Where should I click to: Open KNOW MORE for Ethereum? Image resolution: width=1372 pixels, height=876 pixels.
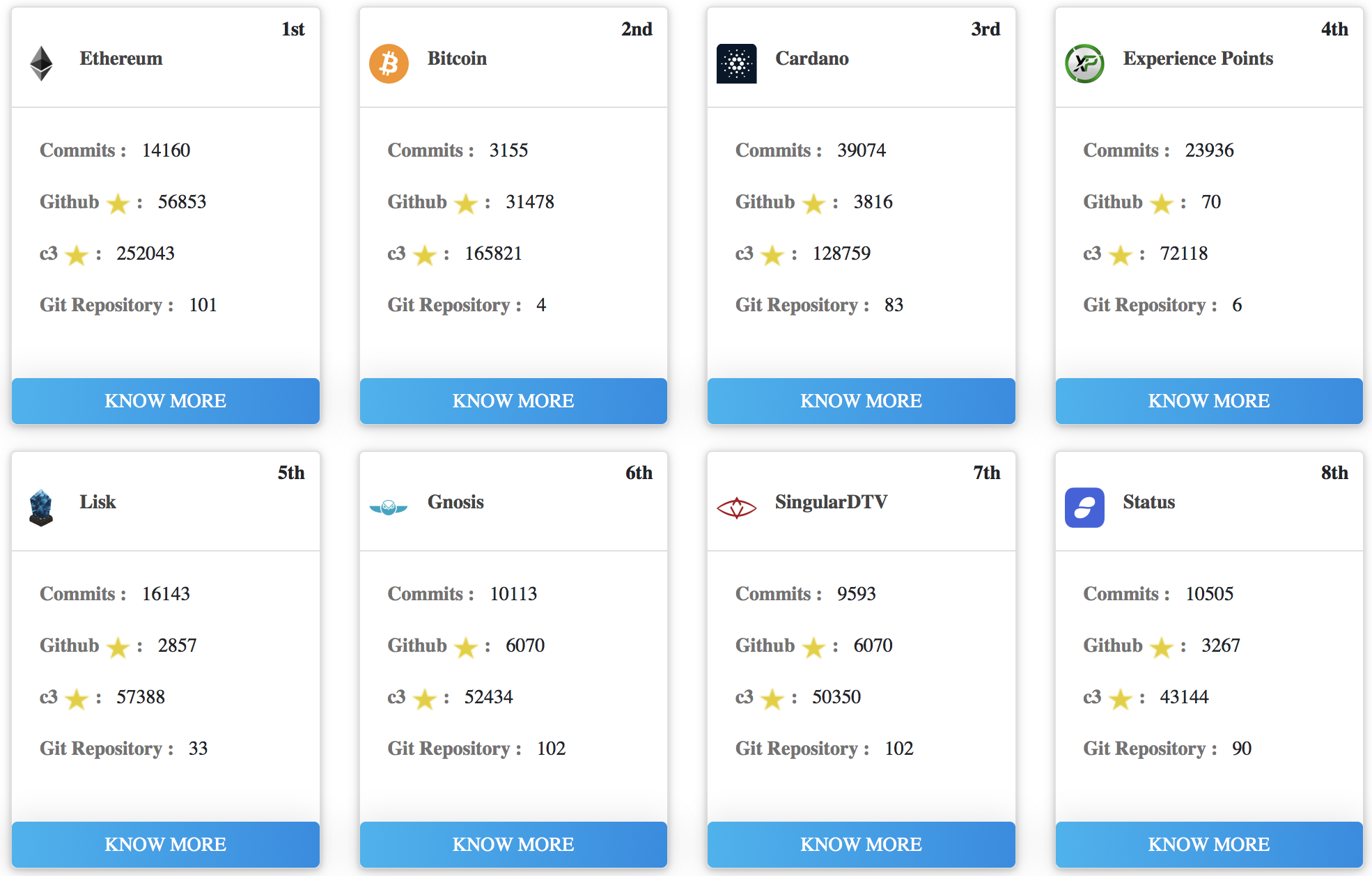tap(166, 401)
